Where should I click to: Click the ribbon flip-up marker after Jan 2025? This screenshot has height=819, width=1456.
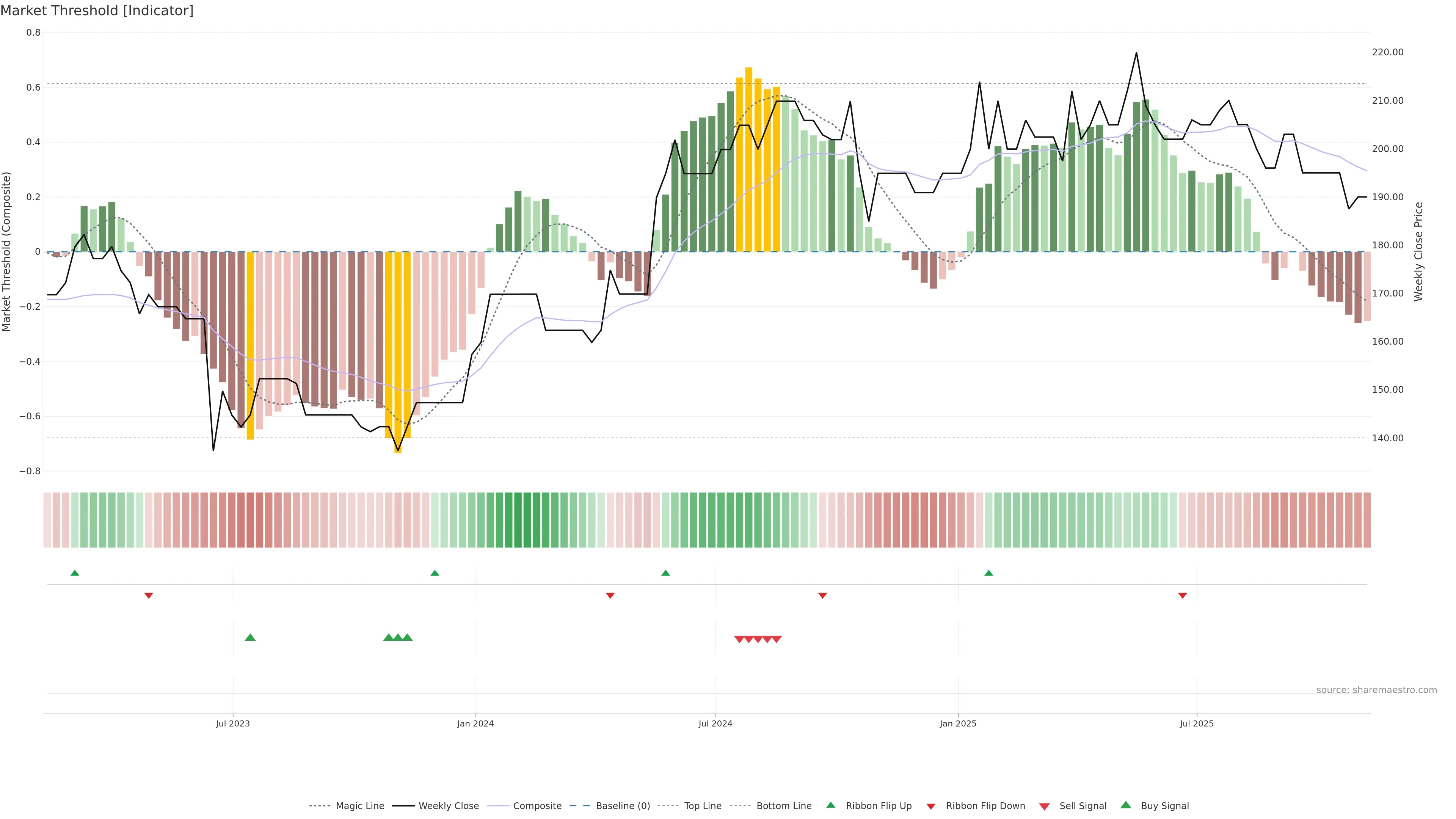click(x=988, y=573)
